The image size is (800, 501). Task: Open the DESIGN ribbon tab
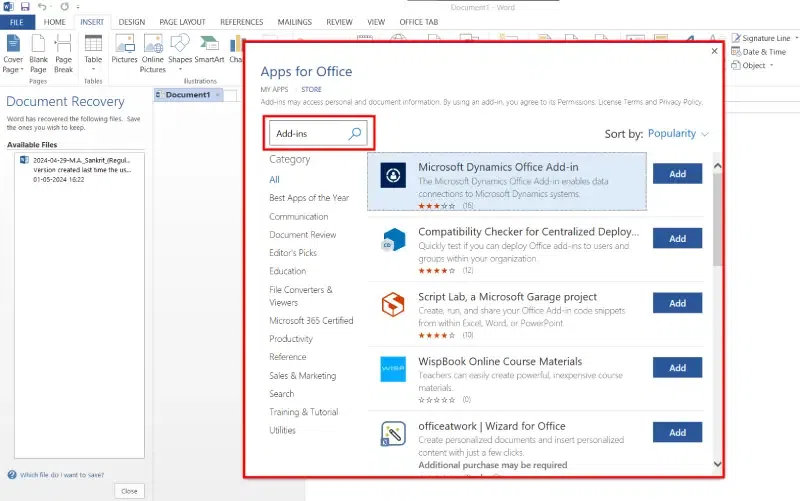tap(132, 22)
